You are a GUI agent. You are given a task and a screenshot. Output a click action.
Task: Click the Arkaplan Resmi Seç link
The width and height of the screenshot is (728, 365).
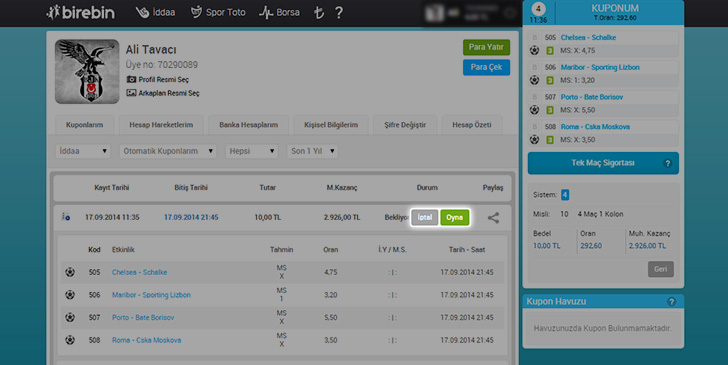click(x=169, y=93)
